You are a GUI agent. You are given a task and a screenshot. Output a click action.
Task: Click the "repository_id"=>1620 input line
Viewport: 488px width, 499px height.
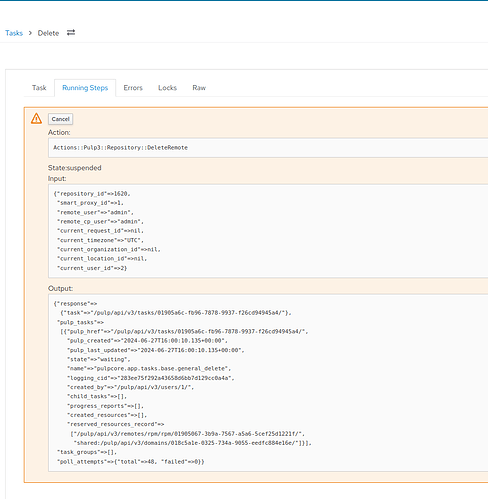point(92,194)
